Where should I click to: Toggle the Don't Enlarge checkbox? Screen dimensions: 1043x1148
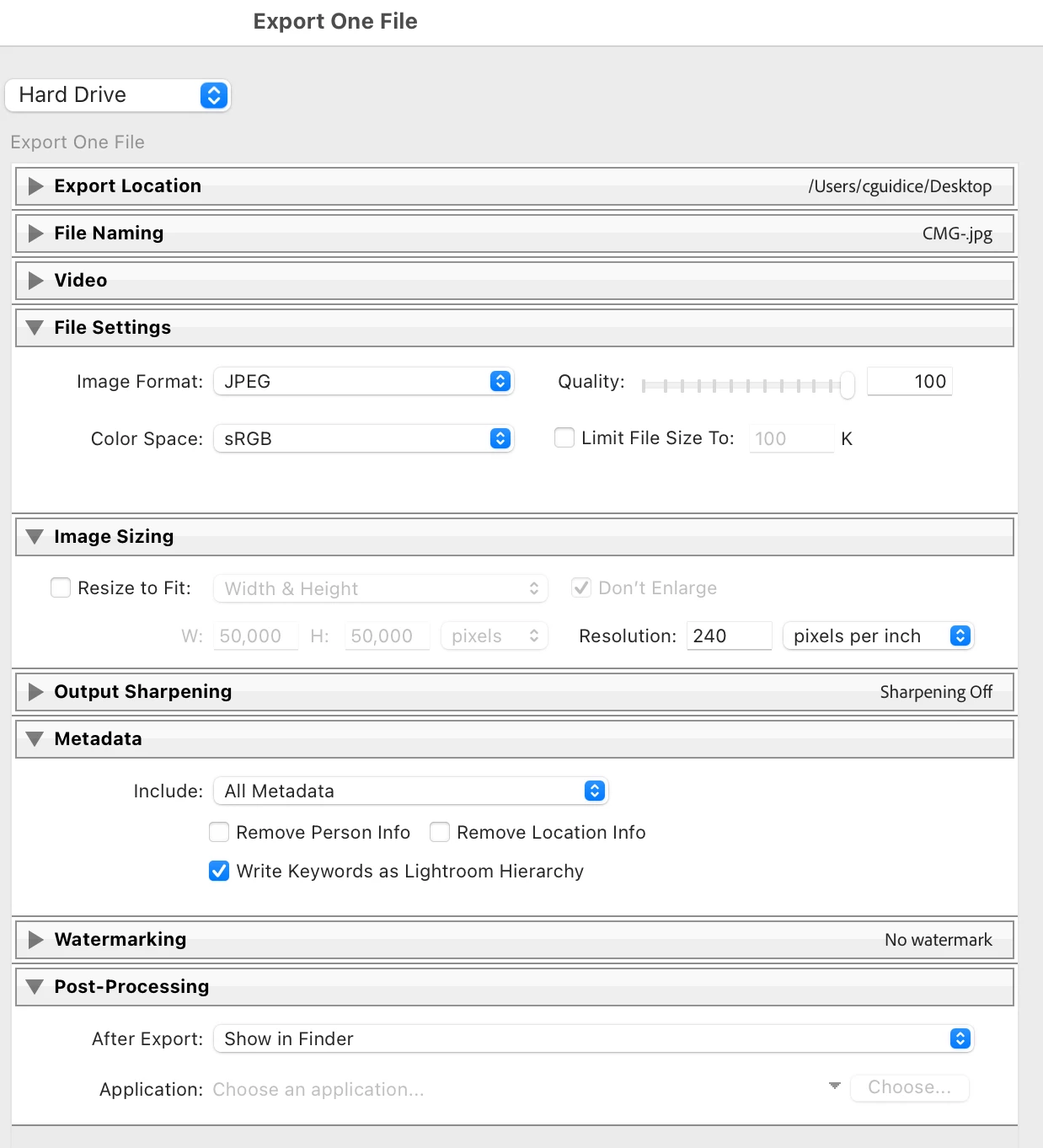(581, 587)
